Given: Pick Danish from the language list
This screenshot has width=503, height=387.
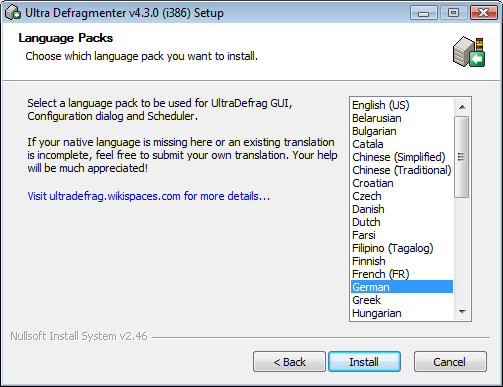Looking at the screenshot, I should (402, 209).
